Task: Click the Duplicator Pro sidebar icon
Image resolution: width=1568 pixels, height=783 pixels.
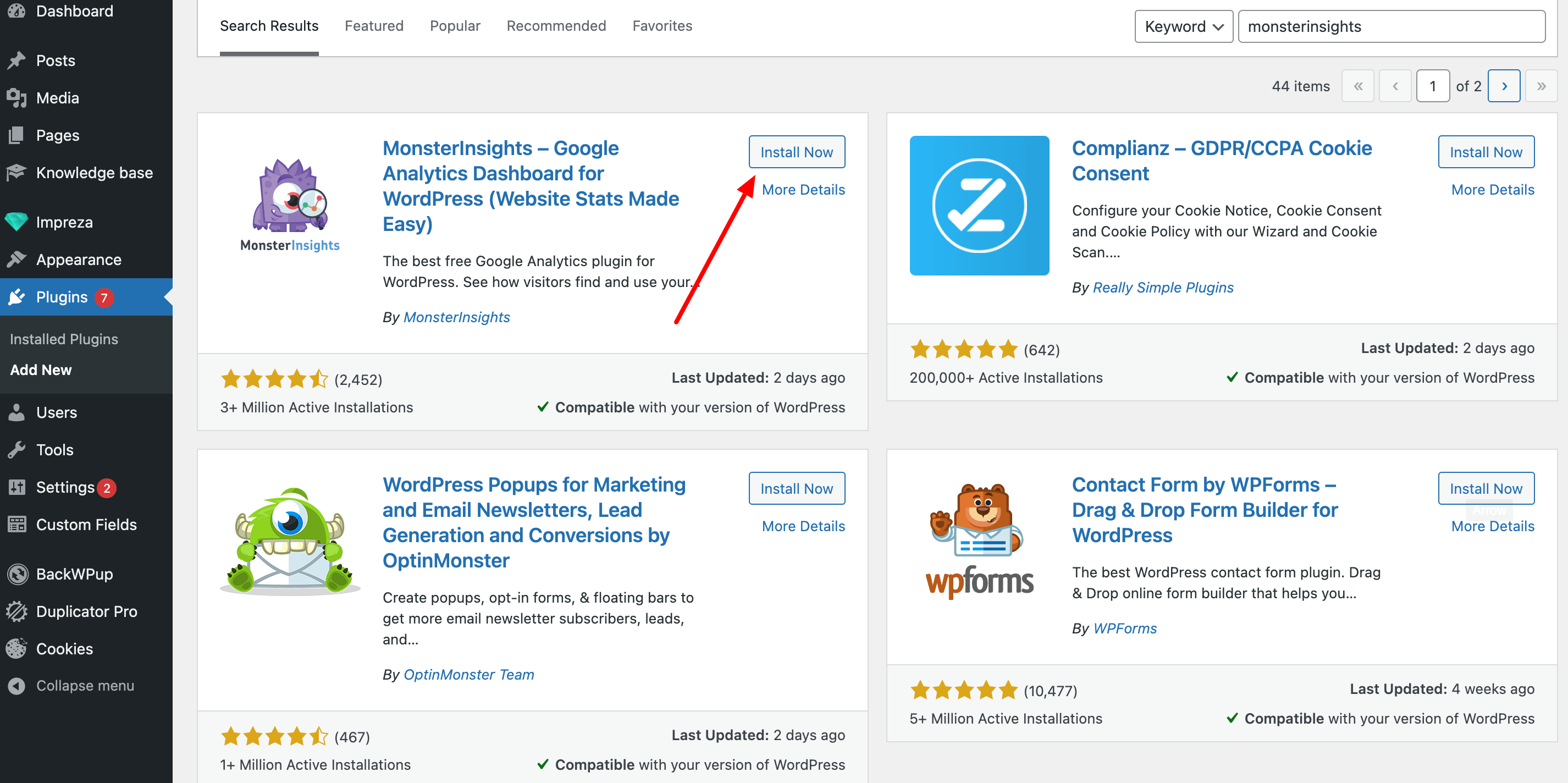Action: [x=17, y=611]
